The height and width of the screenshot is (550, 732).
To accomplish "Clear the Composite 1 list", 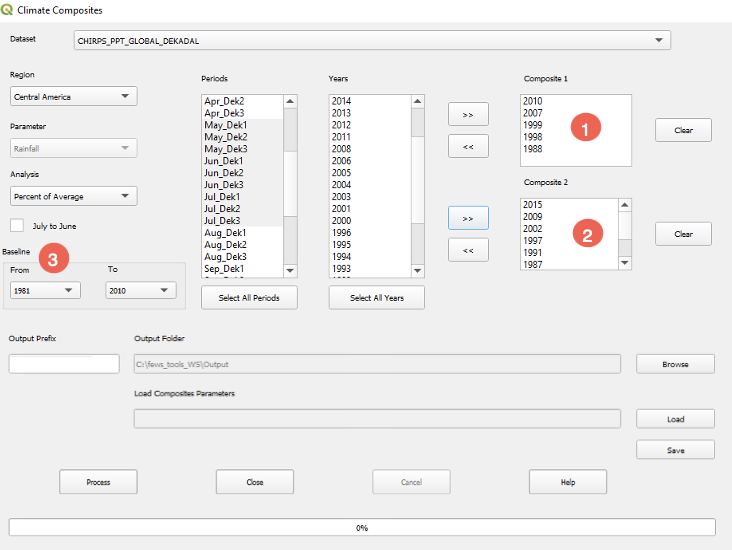I will 683,130.
